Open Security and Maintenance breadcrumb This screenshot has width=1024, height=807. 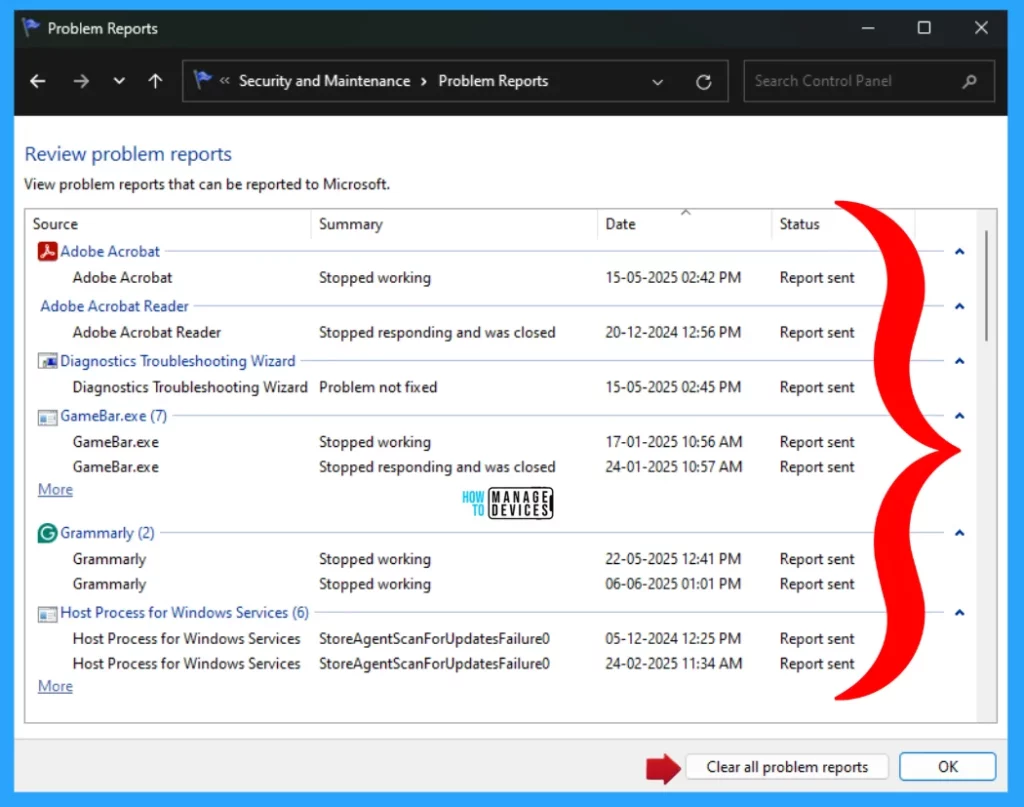325,81
